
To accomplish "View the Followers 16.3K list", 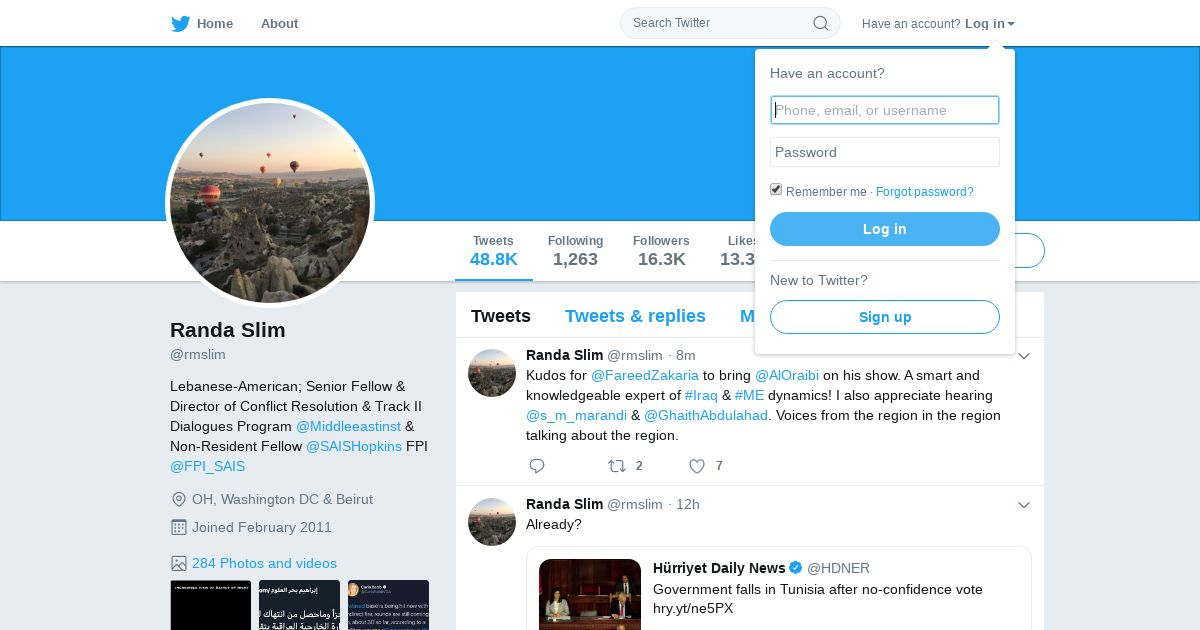I will pyautogui.click(x=661, y=252).
